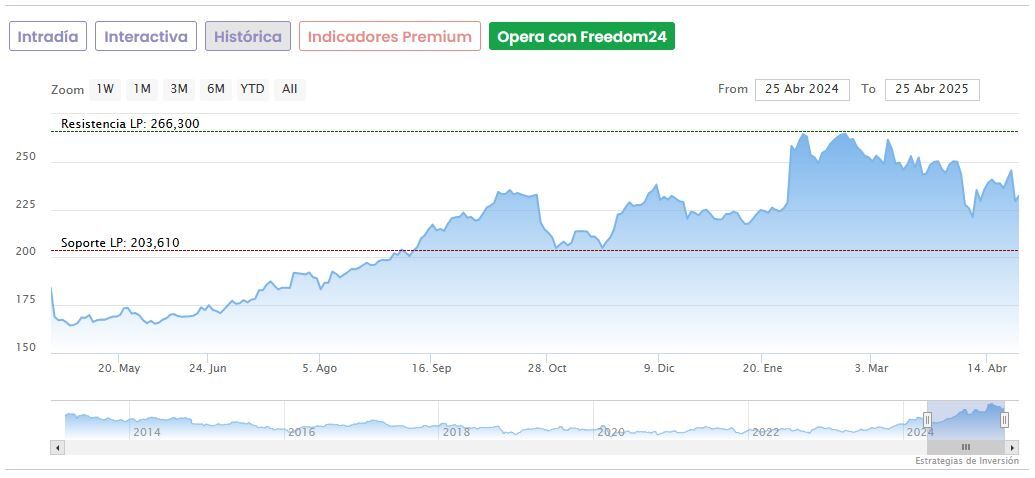The image size is (1035, 478).
Task: Set zoom to 3M
Action: [x=179, y=89]
